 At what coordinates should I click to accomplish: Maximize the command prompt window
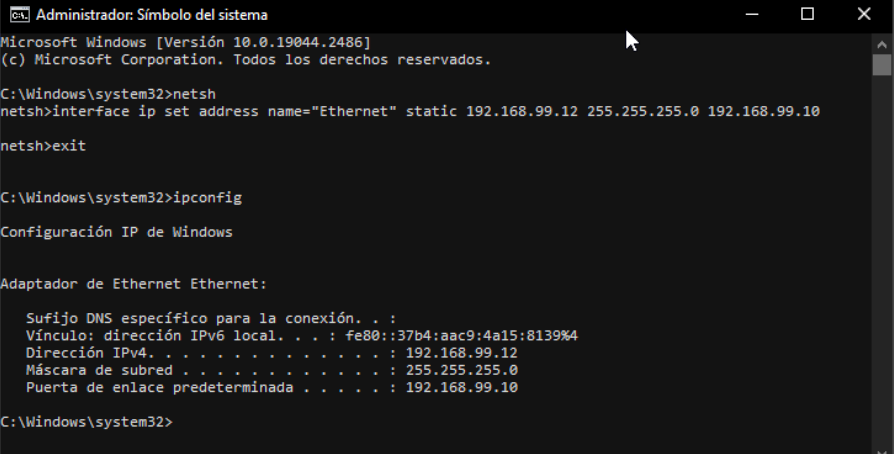[807, 15]
